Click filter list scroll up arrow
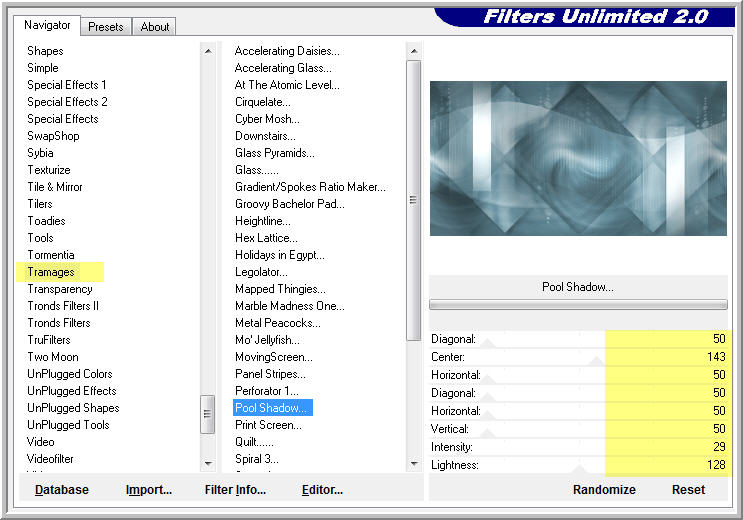743x520 pixels. pyautogui.click(x=414, y=51)
